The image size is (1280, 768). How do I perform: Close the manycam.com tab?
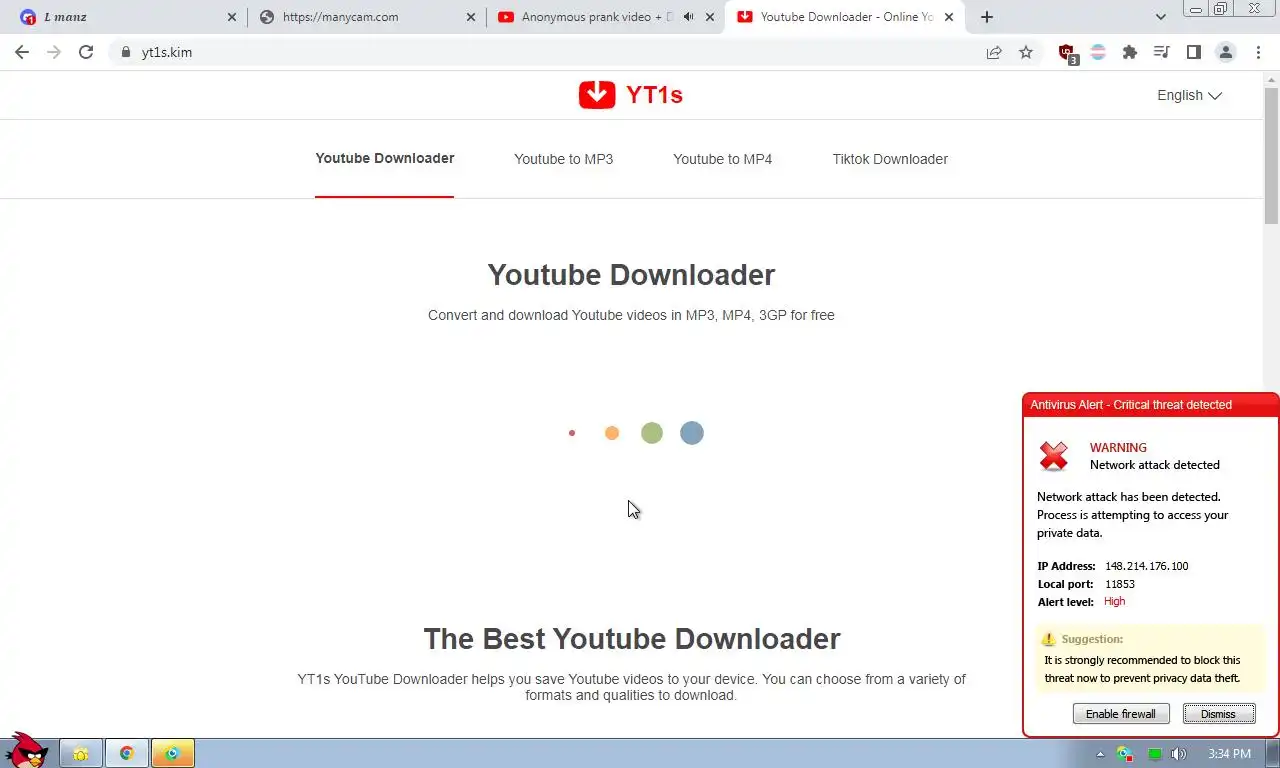pyautogui.click(x=471, y=17)
